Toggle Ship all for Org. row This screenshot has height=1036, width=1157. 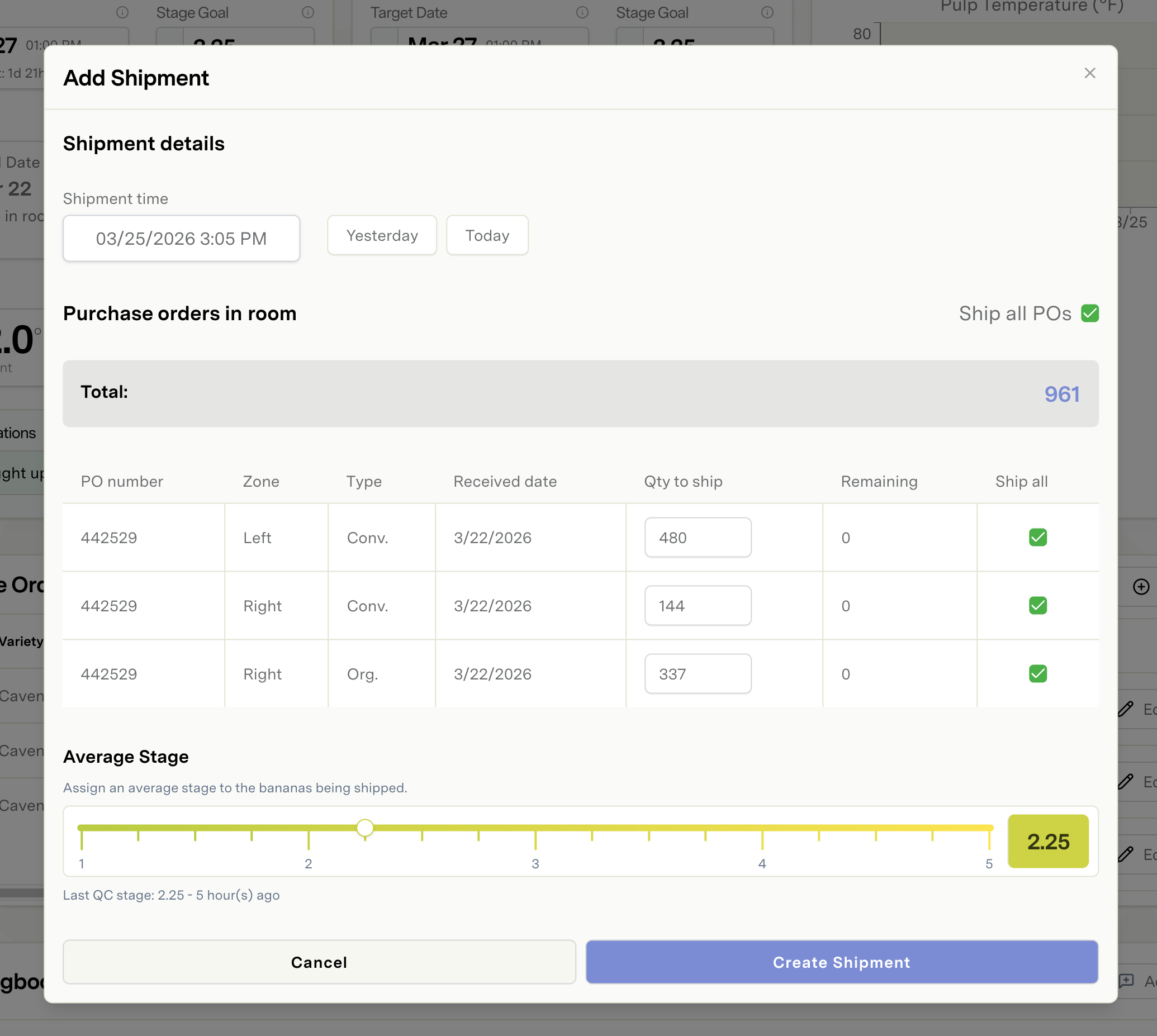click(1037, 674)
